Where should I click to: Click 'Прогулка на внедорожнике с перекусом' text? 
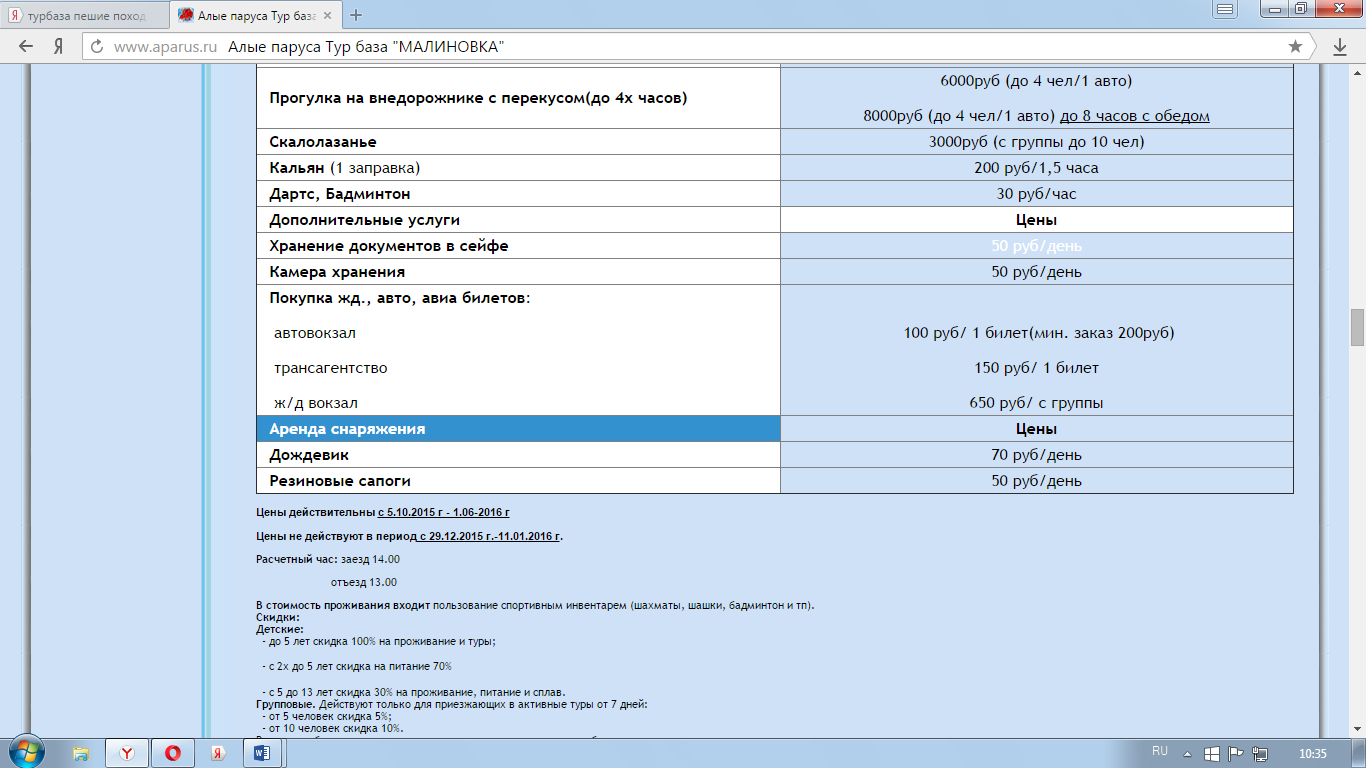coord(480,98)
